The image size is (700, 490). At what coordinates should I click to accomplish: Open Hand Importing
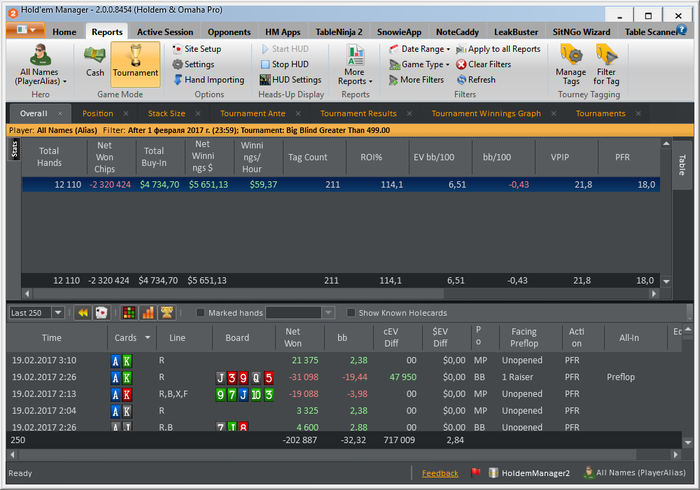coord(208,80)
